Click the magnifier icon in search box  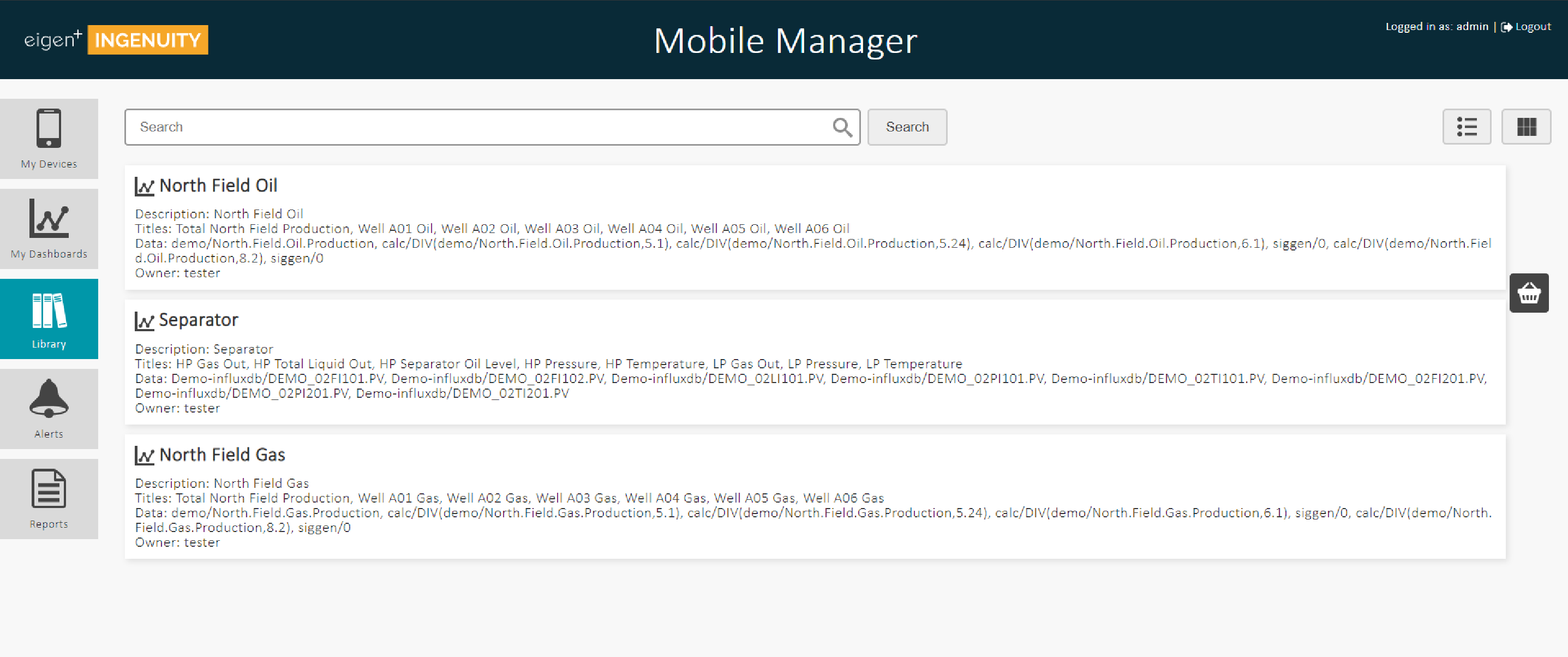[842, 127]
